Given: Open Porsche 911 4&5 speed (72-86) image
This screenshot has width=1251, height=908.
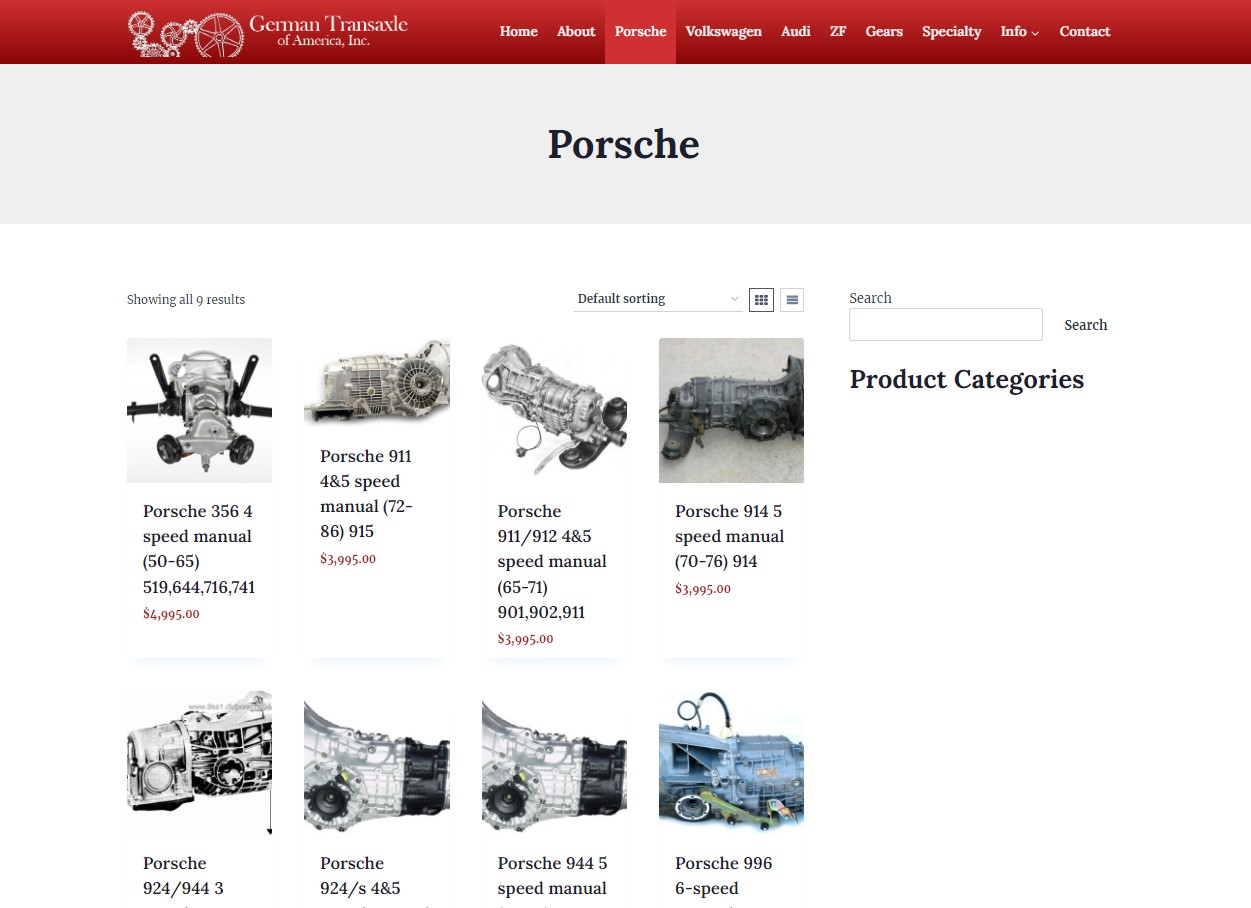Looking at the screenshot, I should (377, 383).
